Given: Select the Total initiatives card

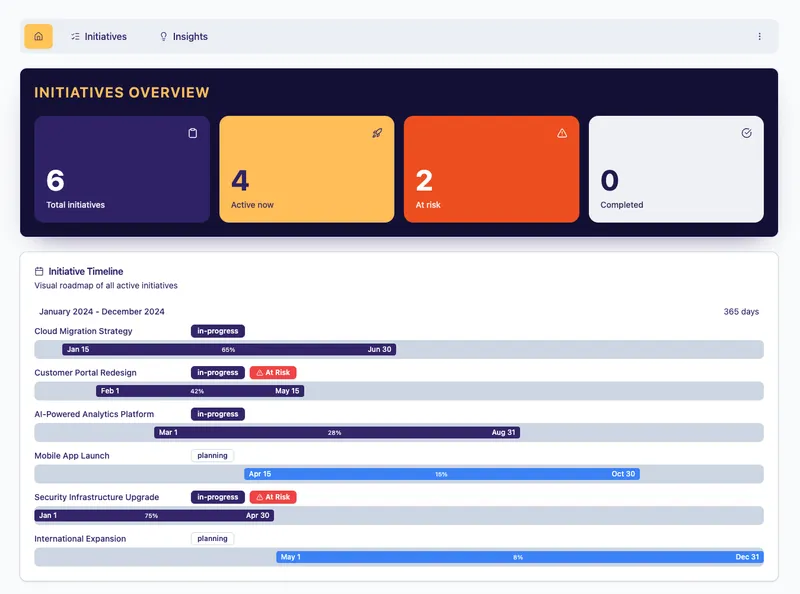Looking at the screenshot, I should 122,169.
